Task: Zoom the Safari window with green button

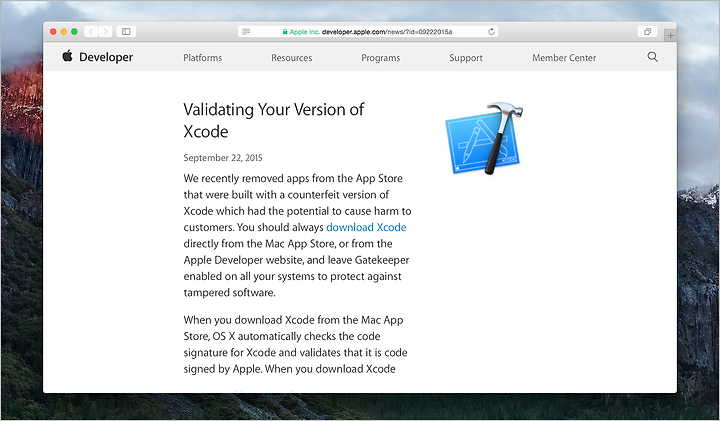Action: pyautogui.click(x=74, y=32)
